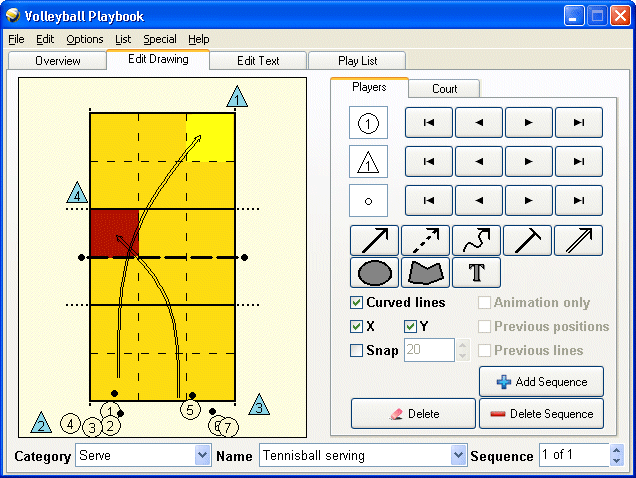Switch to the Court tab
Viewport: 636px width, 478px height.
[444, 89]
